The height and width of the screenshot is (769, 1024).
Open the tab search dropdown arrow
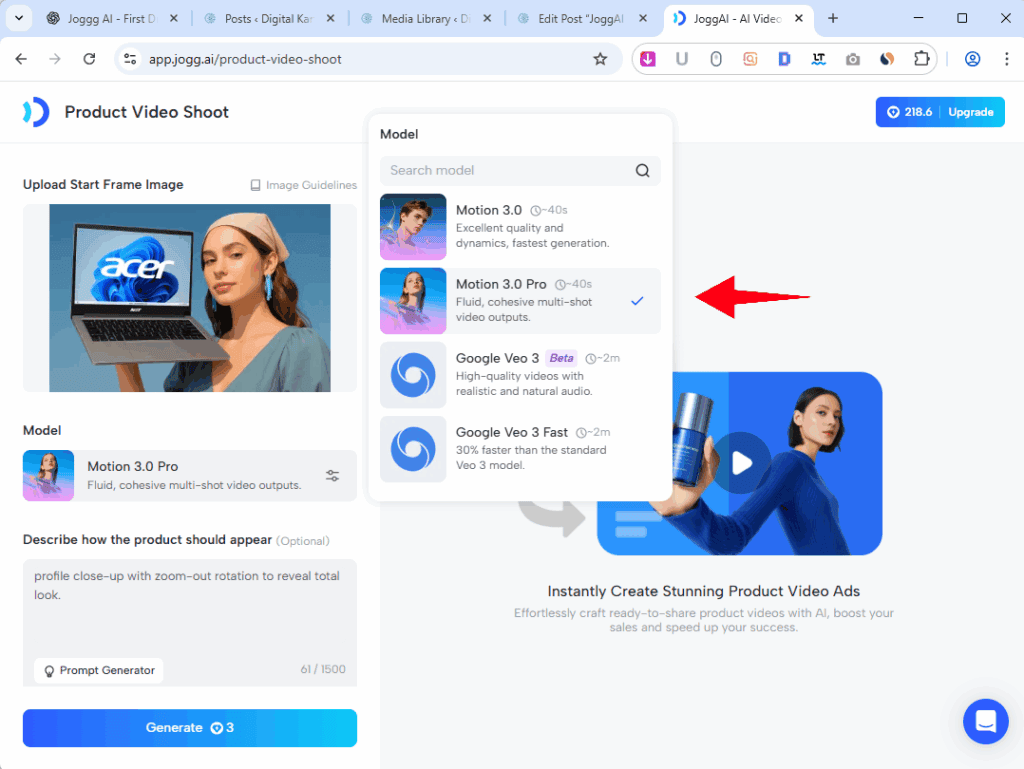18,18
